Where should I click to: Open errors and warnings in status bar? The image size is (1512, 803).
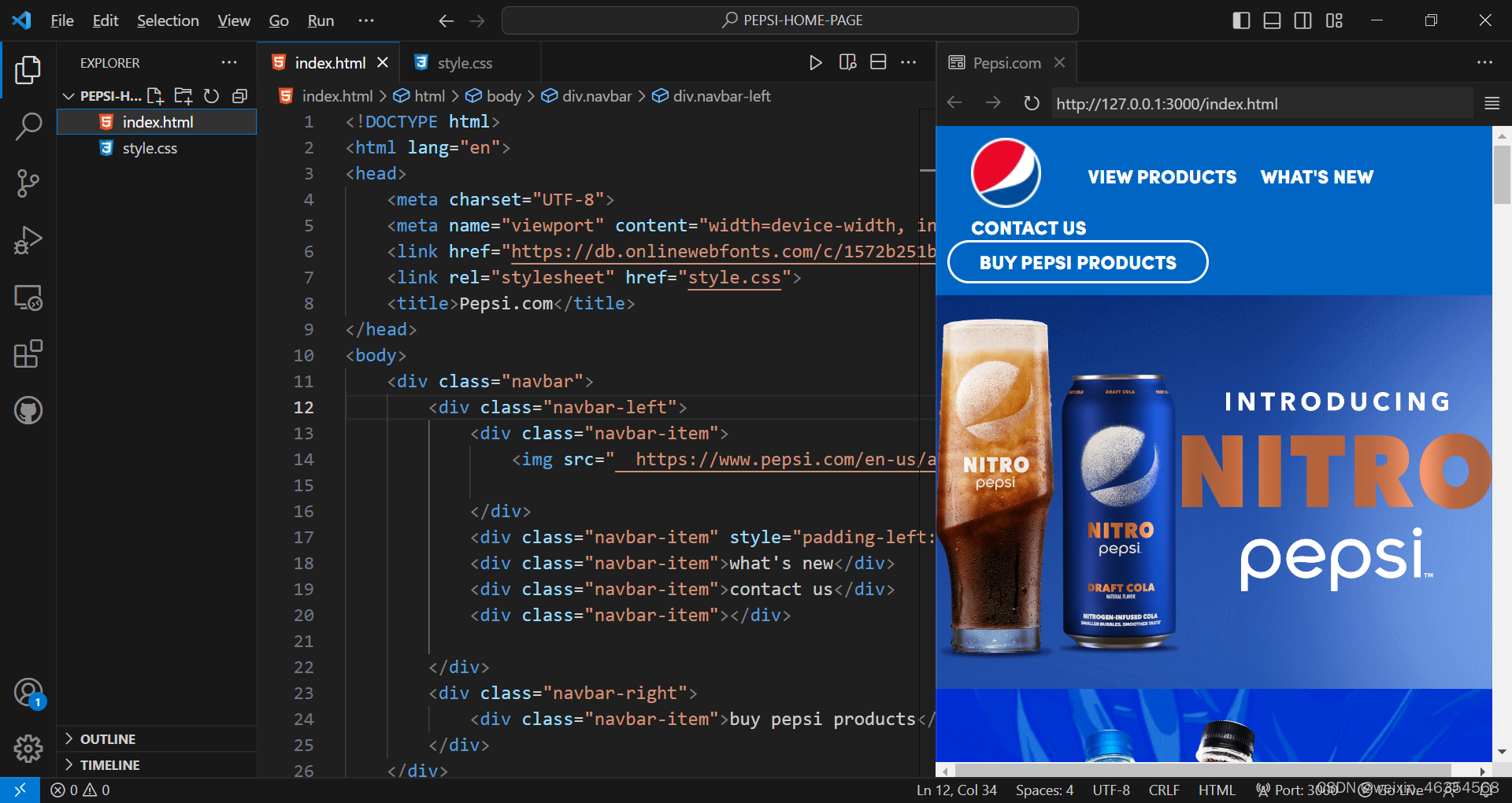[80, 790]
